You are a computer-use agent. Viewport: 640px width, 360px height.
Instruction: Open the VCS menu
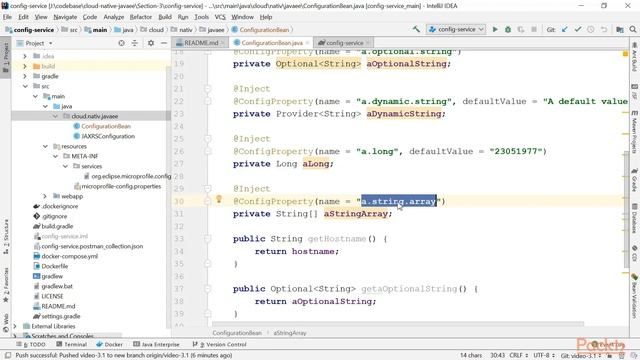220,17
